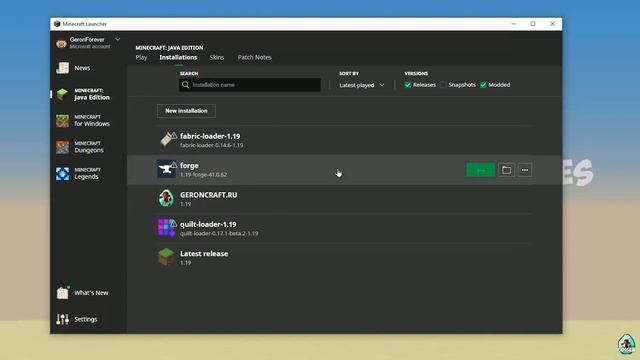Click fabric-loader-0.14.8-1.19 version text

(x=211, y=145)
